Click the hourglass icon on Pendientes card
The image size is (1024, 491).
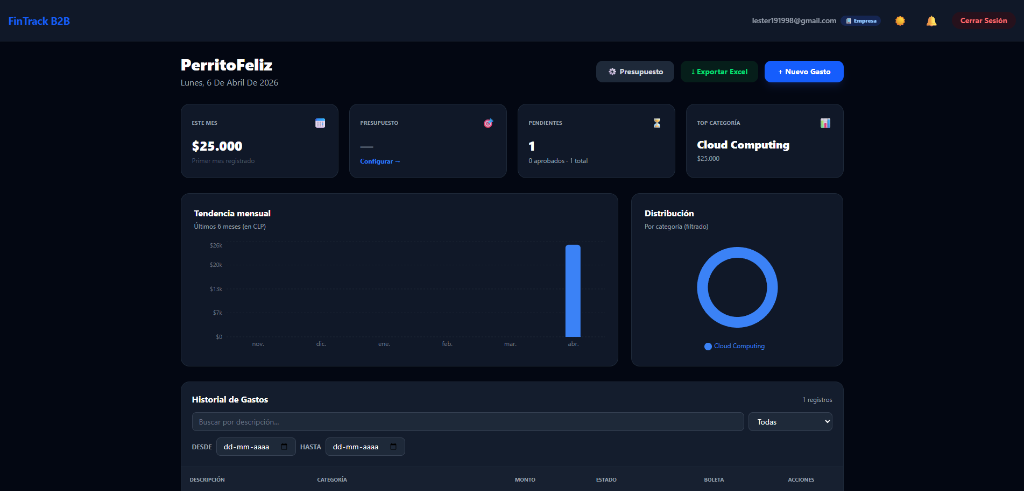657,123
